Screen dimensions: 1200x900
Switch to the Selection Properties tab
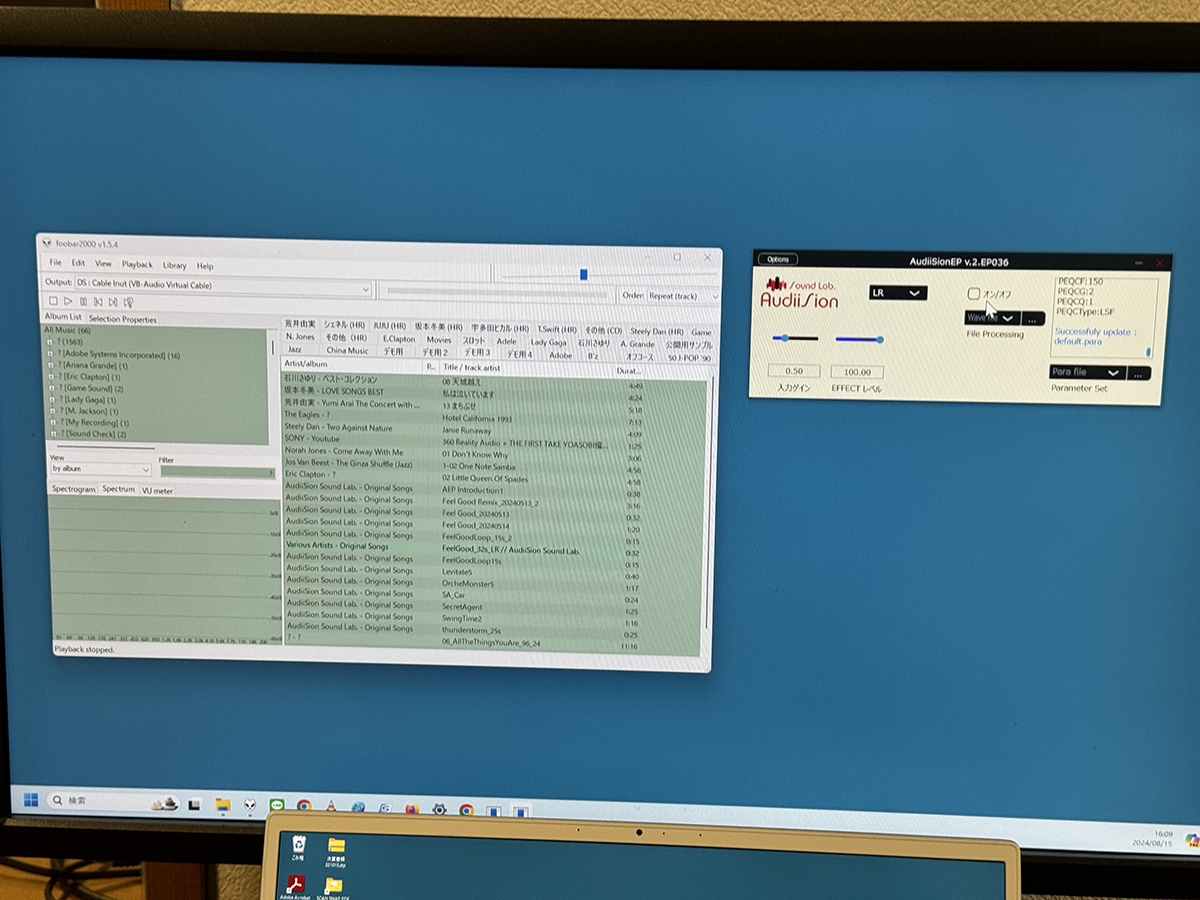coord(123,319)
